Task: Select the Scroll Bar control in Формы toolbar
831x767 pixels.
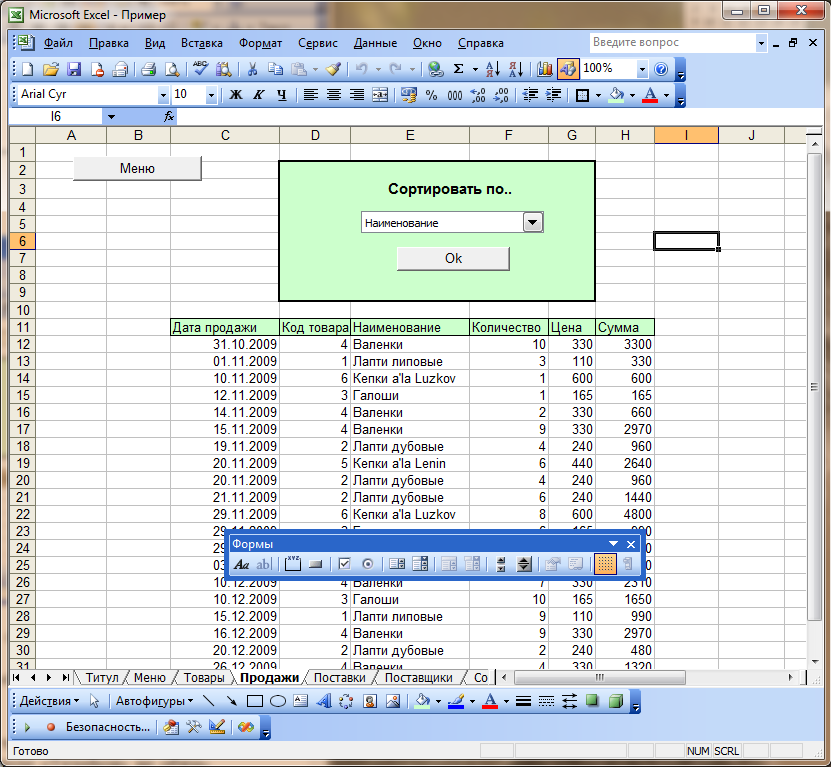Action: tap(501, 564)
